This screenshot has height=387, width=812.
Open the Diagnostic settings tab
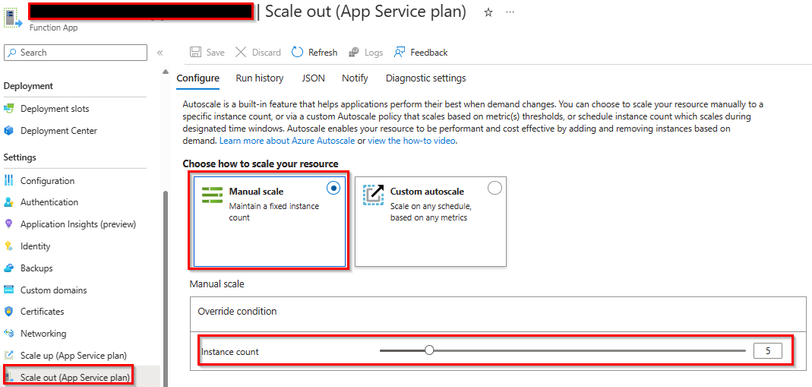pos(426,78)
